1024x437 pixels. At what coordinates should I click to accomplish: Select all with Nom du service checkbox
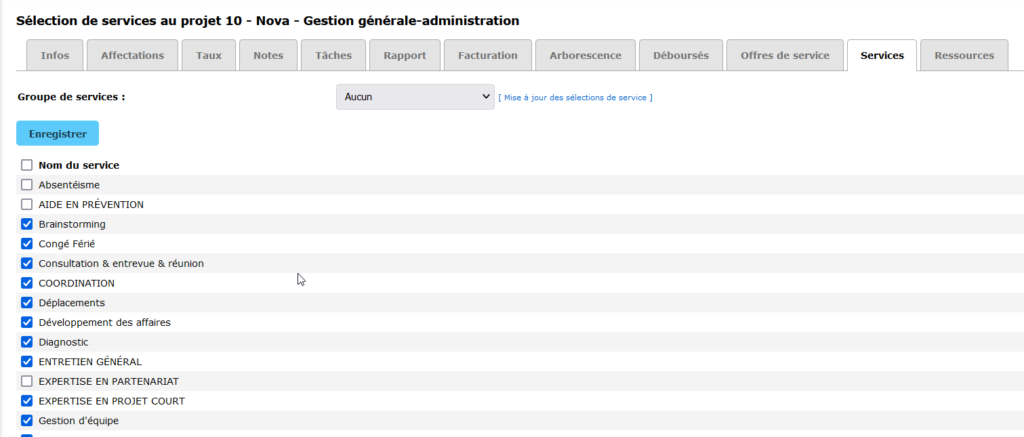[x=27, y=165]
